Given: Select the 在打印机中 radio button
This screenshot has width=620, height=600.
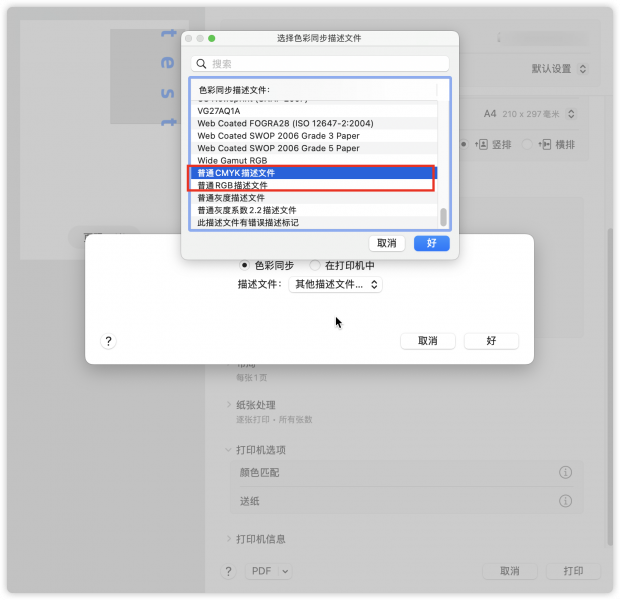Looking at the screenshot, I should coord(315,265).
